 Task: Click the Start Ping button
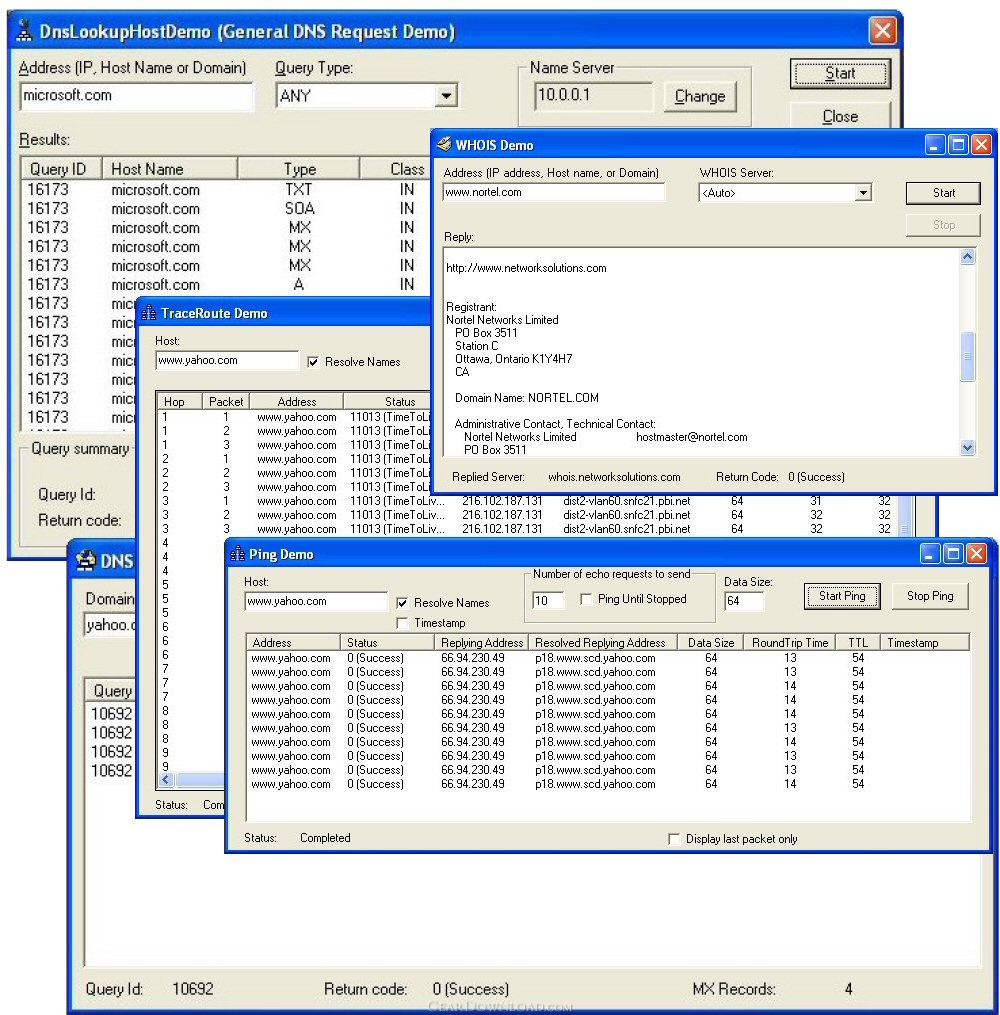pos(841,596)
